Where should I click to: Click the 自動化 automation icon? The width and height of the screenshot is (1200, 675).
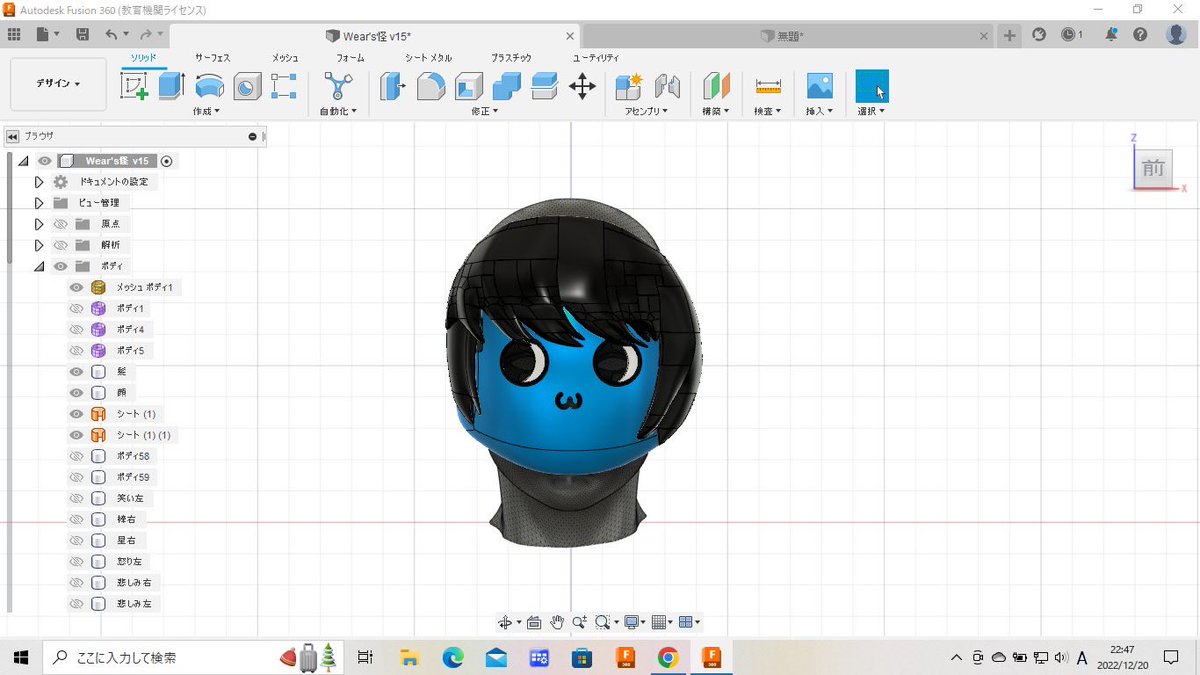339,86
